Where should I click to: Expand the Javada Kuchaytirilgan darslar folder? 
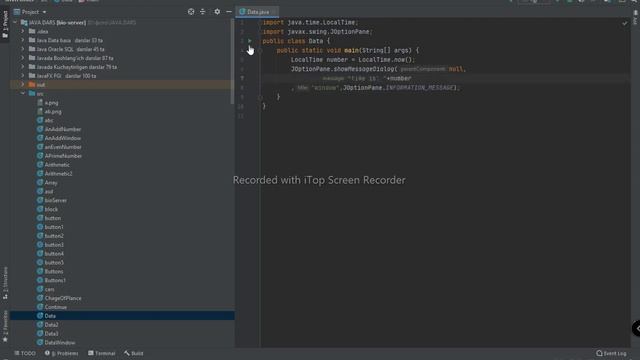tap(23, 67)
